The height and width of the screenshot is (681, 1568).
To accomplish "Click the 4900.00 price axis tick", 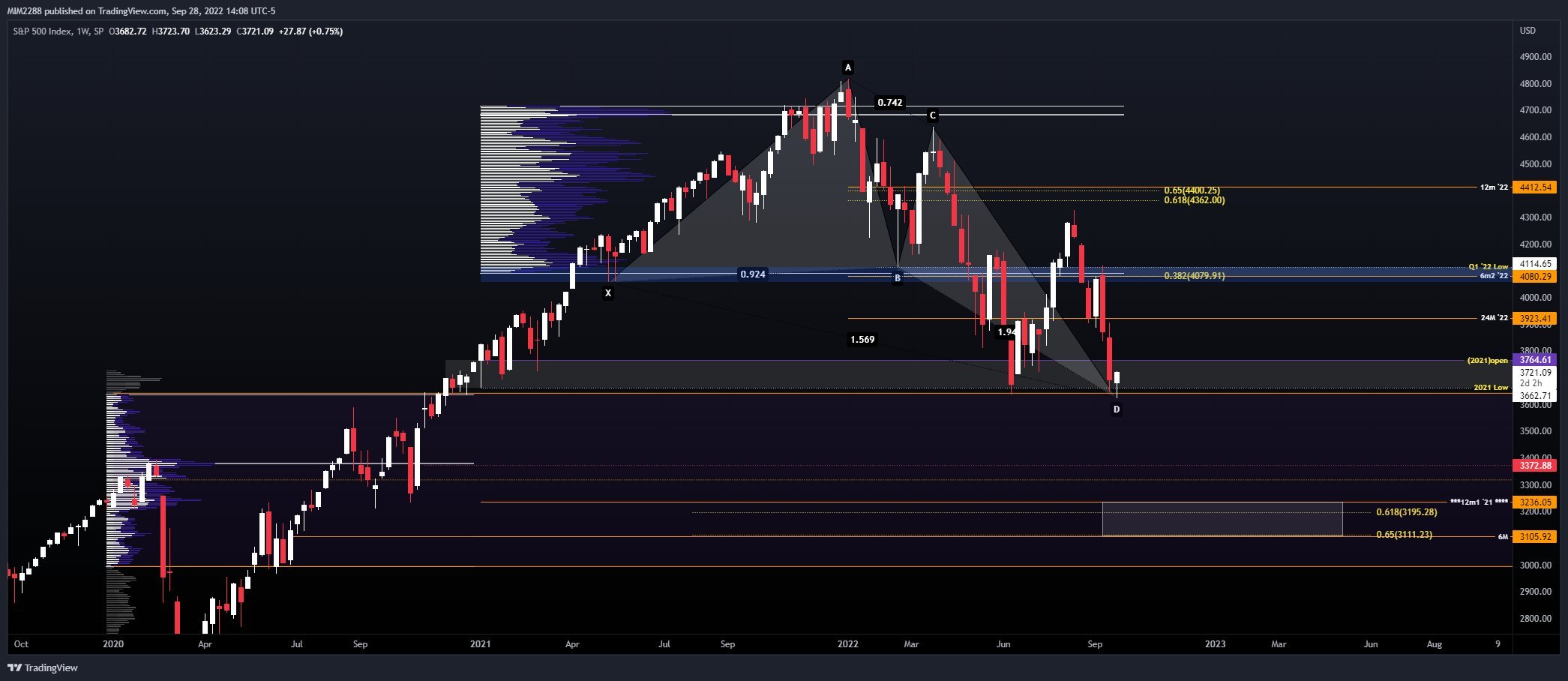I will tap(1535, 57).
